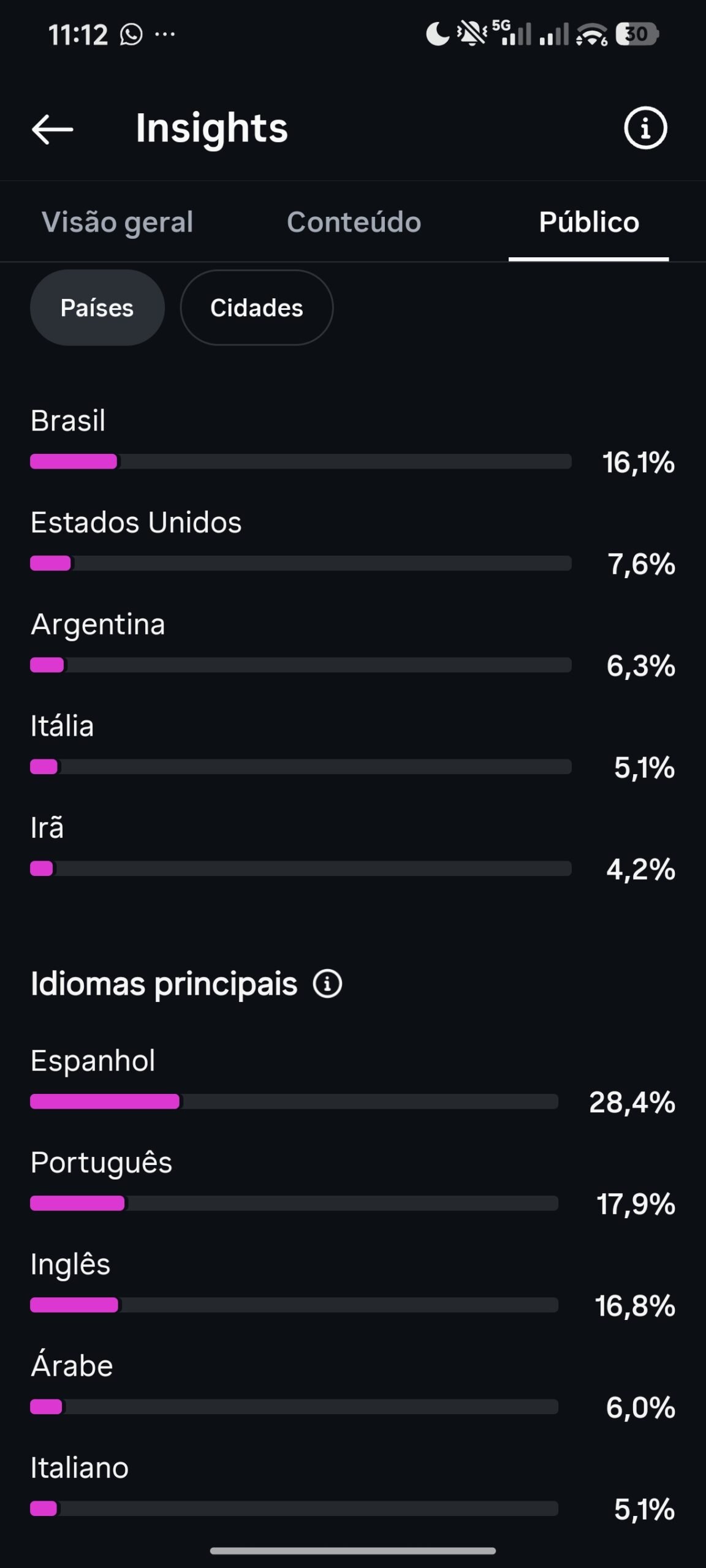Tap the Insights page title
This screenshot has height=1568, width=706.
(212, 129)
